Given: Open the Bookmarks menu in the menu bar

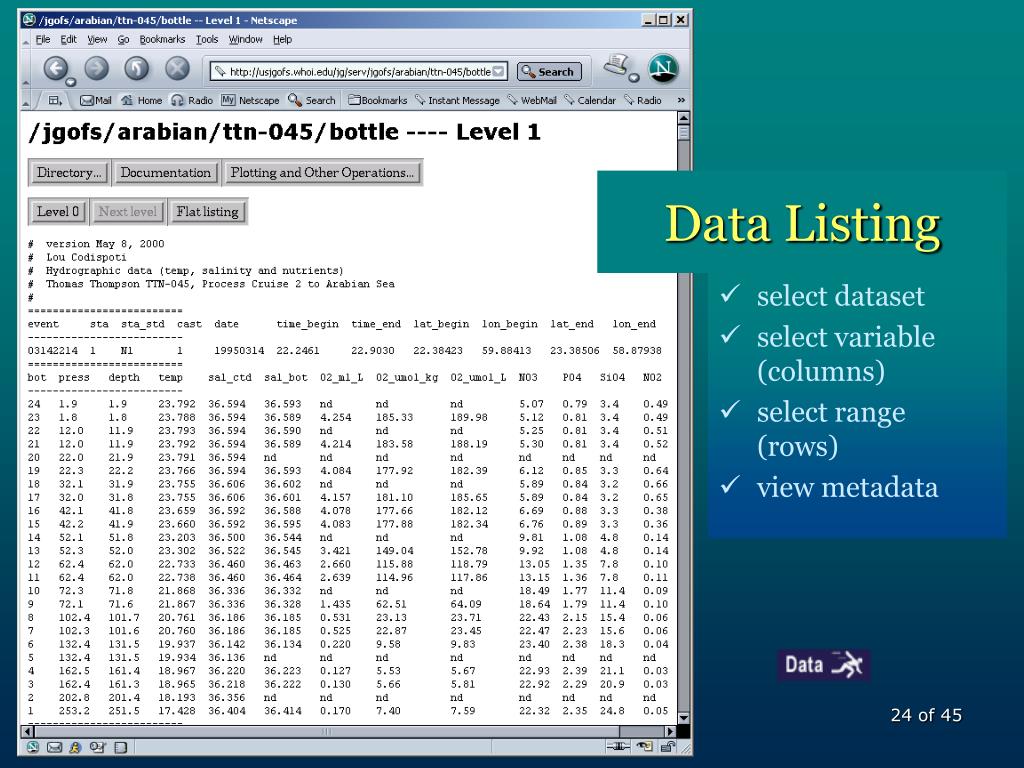Looking at the screenshot, I should (x=163, y=39).
